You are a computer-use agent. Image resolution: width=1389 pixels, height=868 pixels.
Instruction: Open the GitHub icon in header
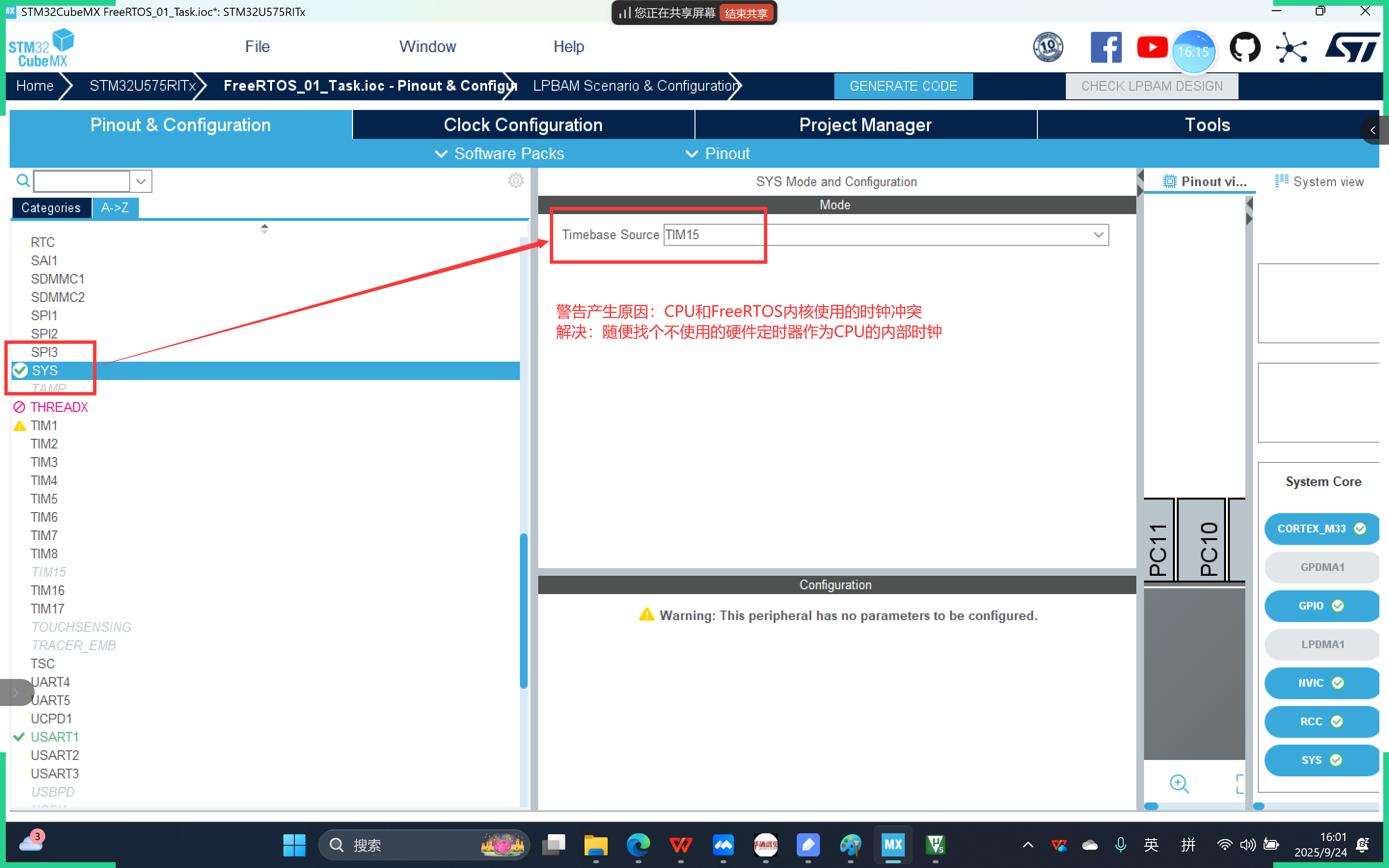pos(1245,47)
